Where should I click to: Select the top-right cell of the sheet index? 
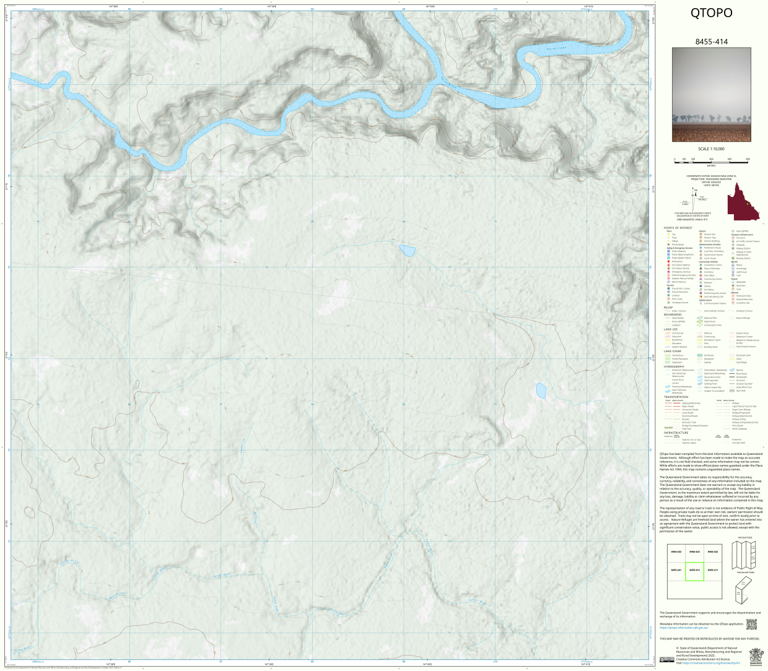pos(713,552)
